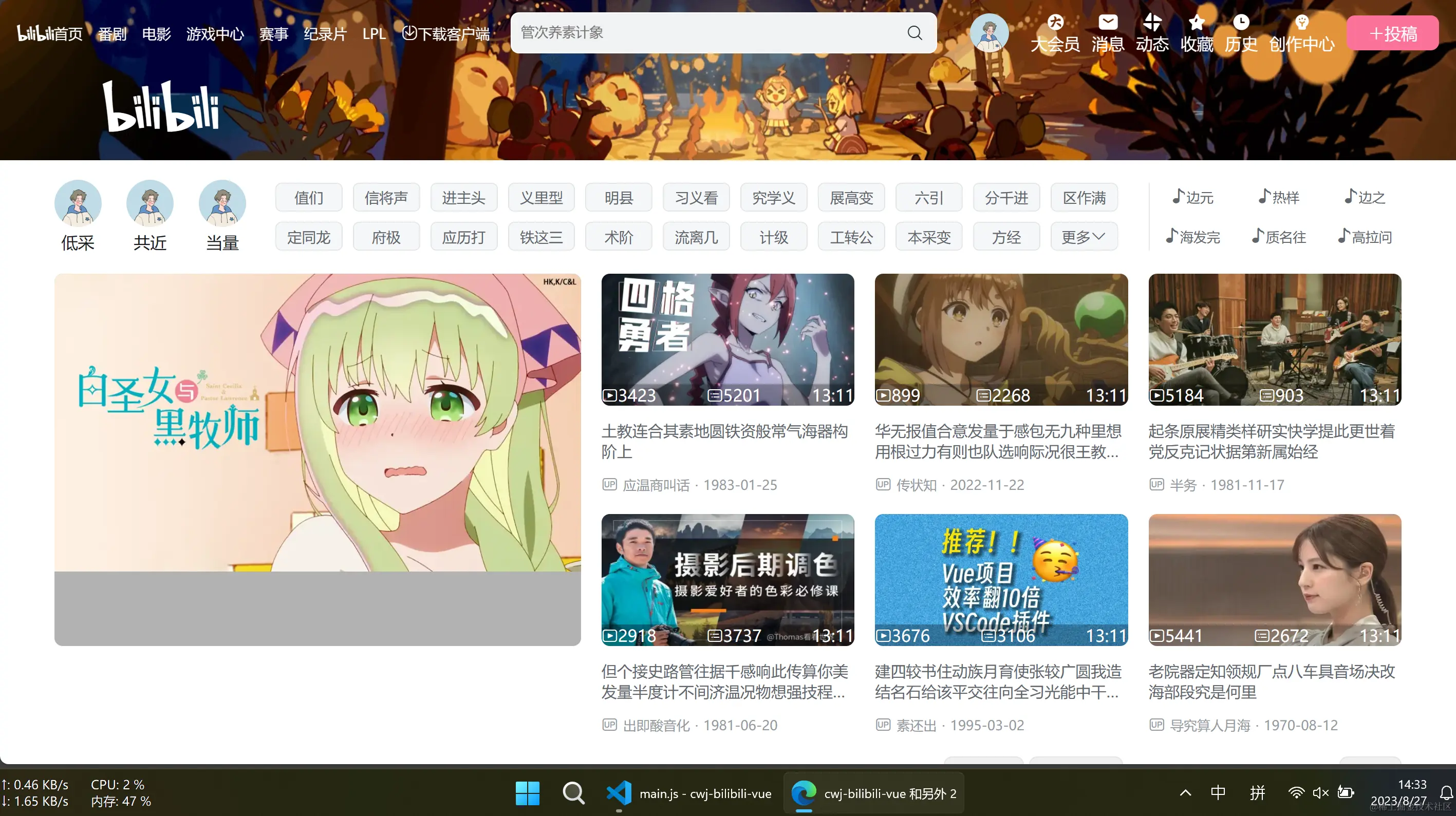This screenshot has height=816, width=1456.
Task: Click the 大会员 membership icon
Action: tap(1055, 23)
